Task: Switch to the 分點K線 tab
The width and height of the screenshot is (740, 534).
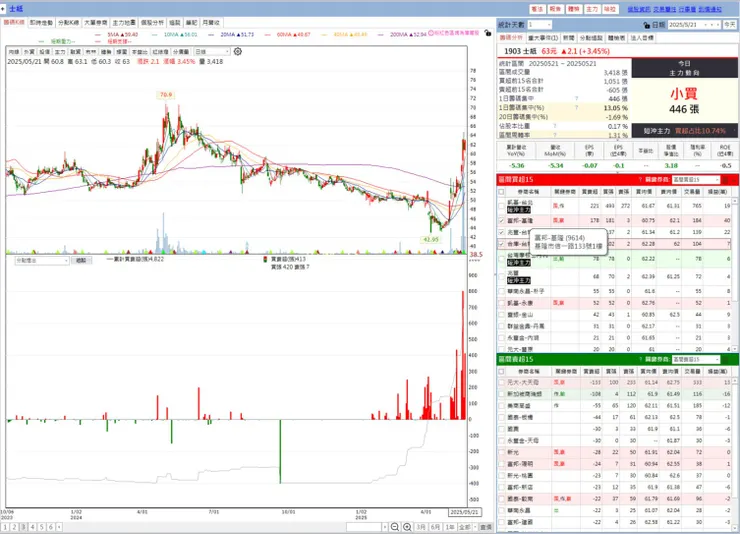Action: point(69,23)
